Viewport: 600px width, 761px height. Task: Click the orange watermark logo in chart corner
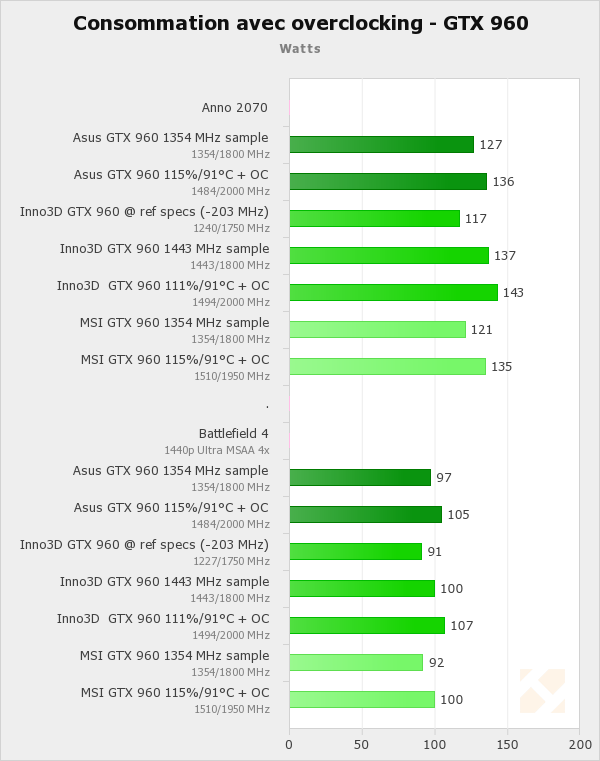(x=542, y=691)
